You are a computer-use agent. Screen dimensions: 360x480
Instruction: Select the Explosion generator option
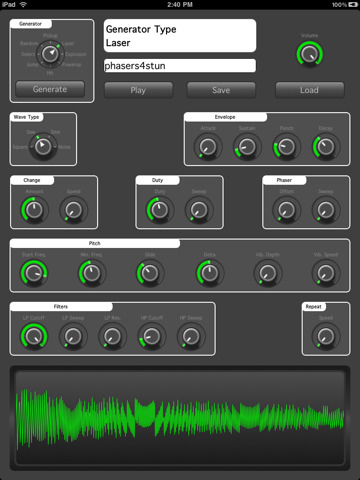(x=76, y=54)
